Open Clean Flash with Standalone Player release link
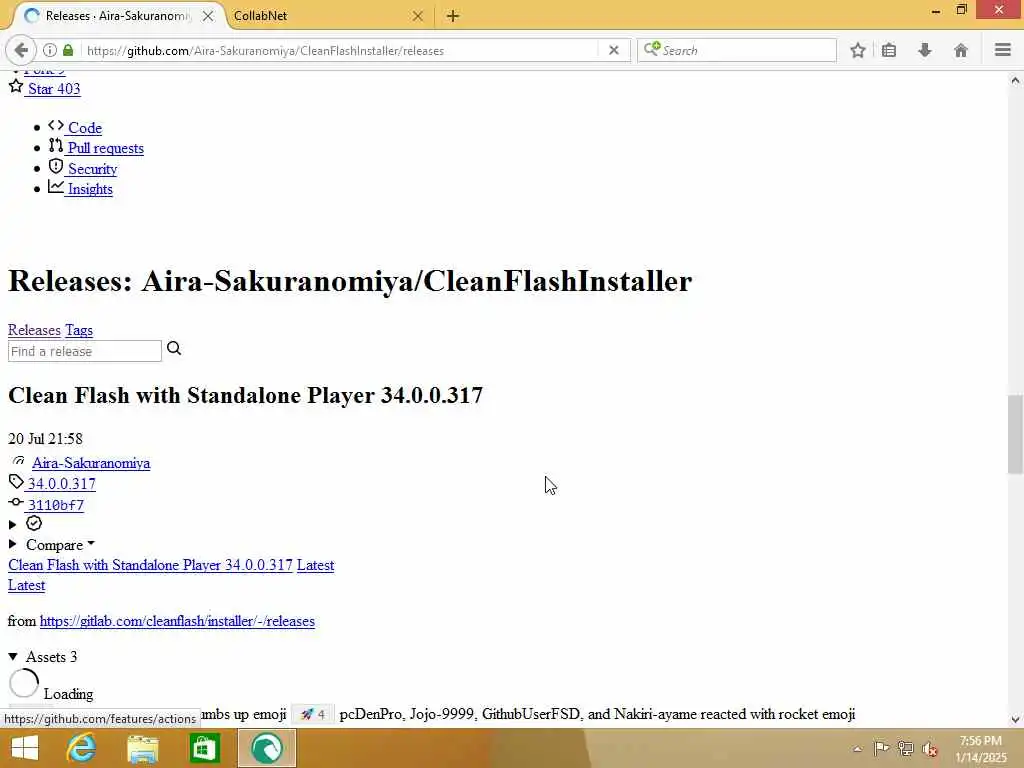 coord(150,565)
